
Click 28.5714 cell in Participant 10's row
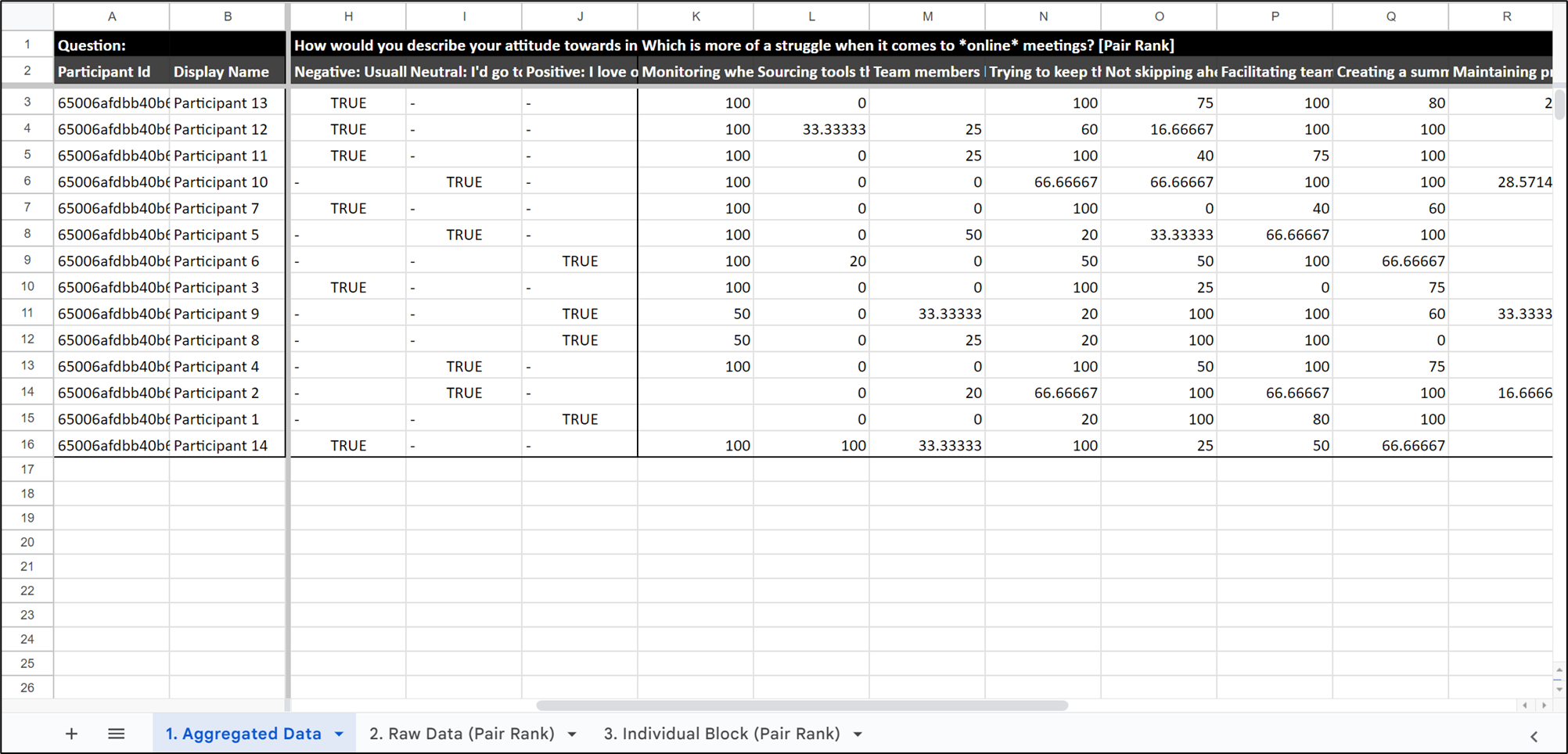(x=1501, y=181)
